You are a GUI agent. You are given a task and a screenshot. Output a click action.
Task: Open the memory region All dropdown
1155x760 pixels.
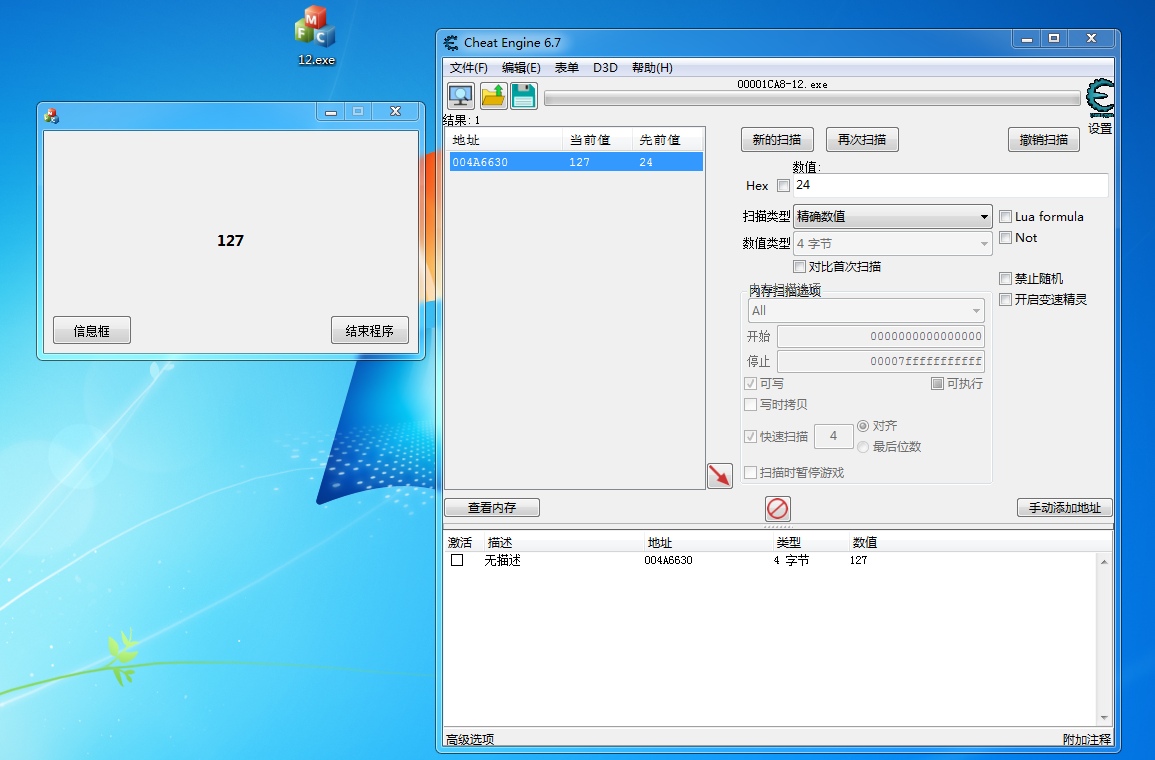pyautogui.click(x=866, y=311)
